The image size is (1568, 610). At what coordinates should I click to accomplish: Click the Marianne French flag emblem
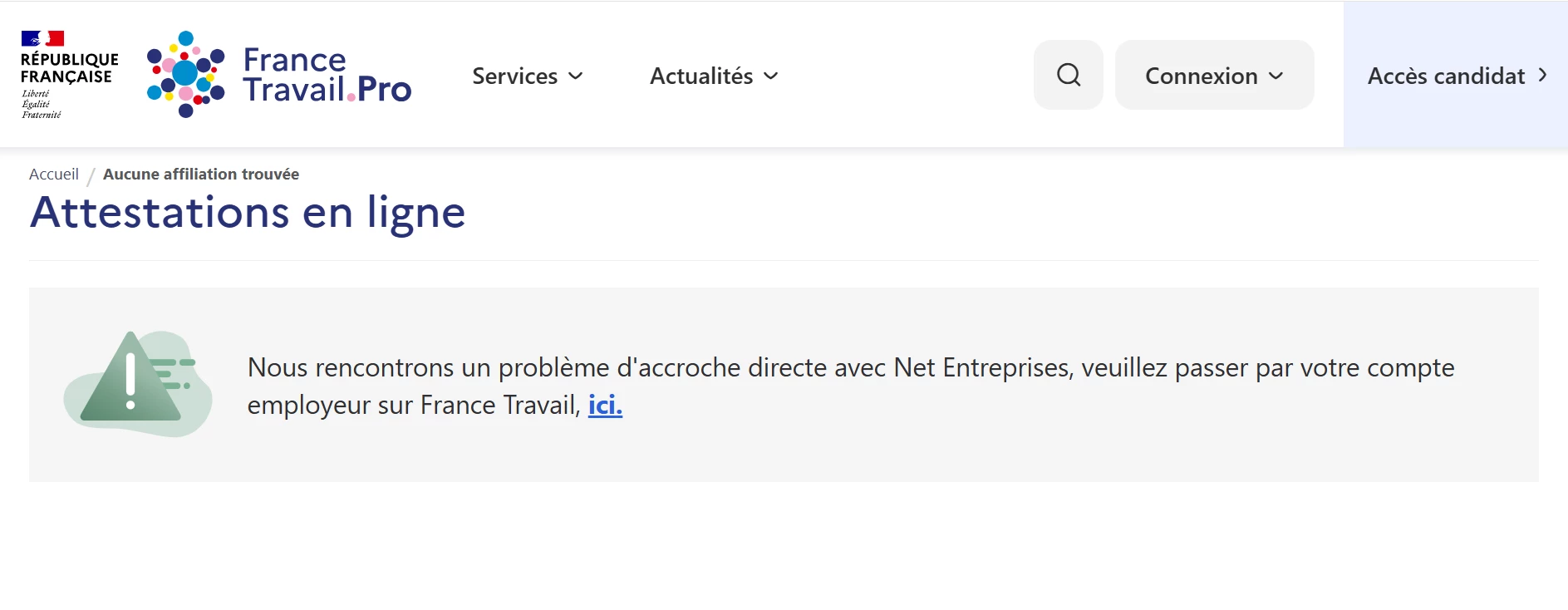42,38
